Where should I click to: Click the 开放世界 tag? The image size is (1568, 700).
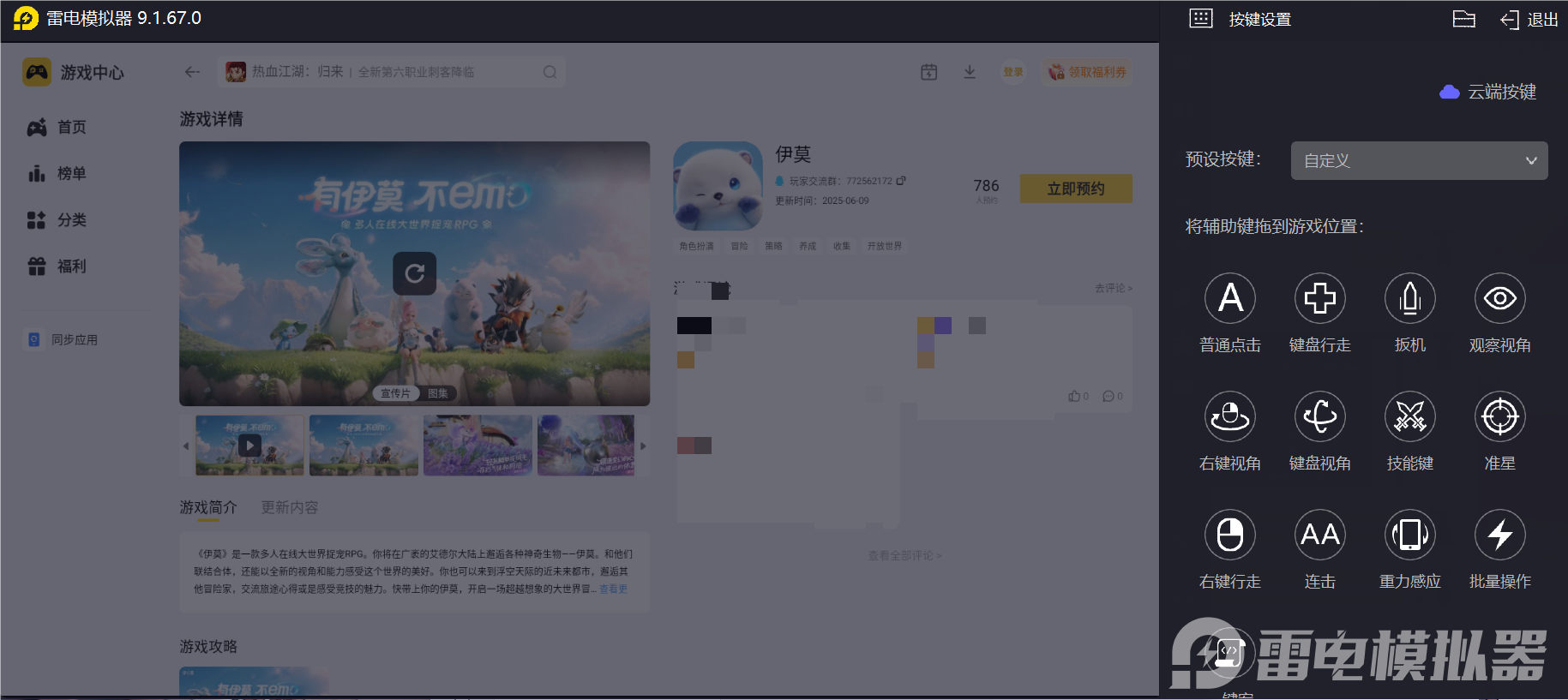(x=884, y=246)
